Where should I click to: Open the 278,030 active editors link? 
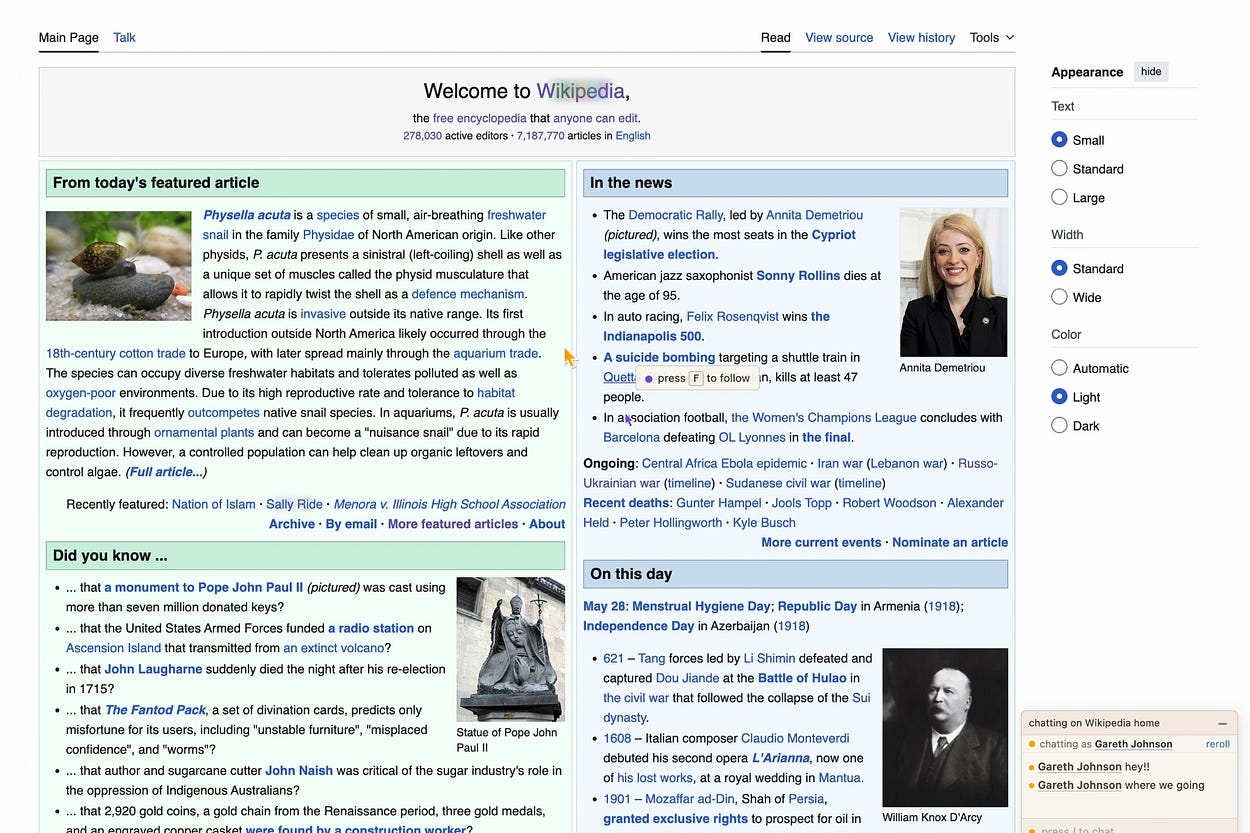(422, 136)
